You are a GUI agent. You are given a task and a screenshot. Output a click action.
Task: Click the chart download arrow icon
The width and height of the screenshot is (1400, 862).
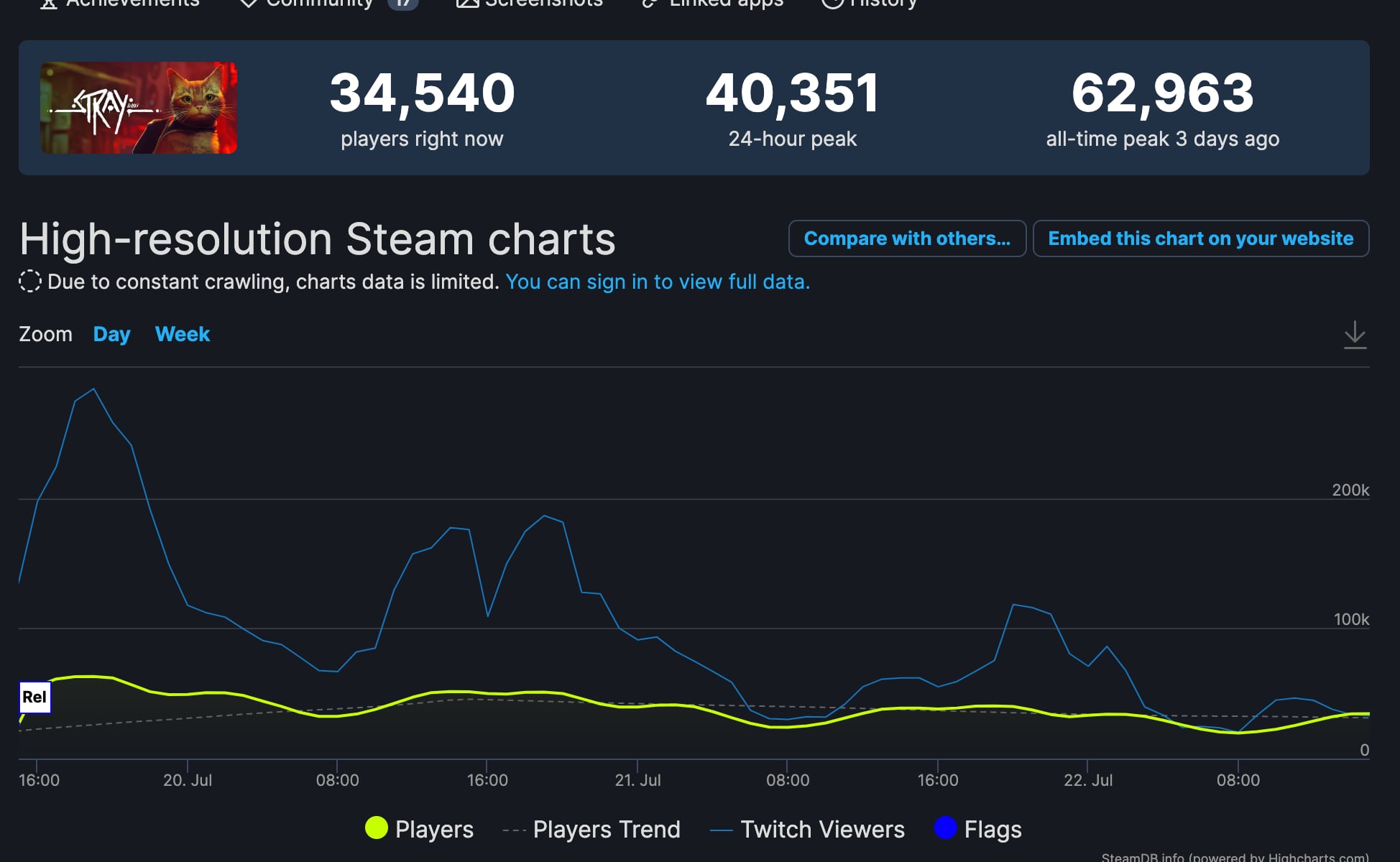point(1355,335)
